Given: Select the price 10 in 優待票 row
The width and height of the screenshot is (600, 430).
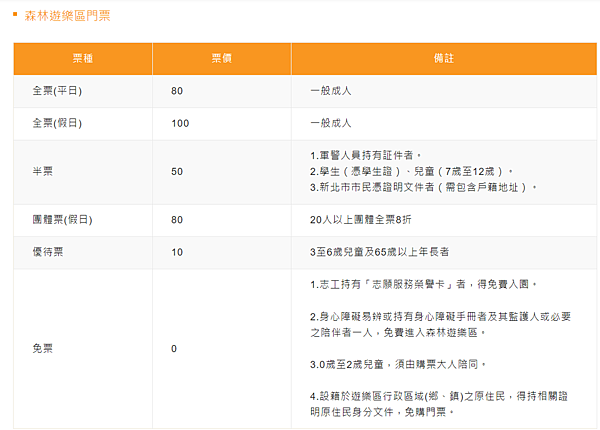Looking at the screenshot, I should pos(177,252).
